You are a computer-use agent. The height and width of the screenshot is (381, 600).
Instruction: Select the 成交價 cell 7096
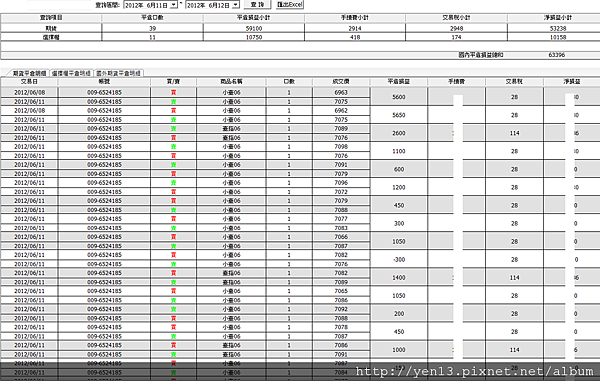[341, 182]
